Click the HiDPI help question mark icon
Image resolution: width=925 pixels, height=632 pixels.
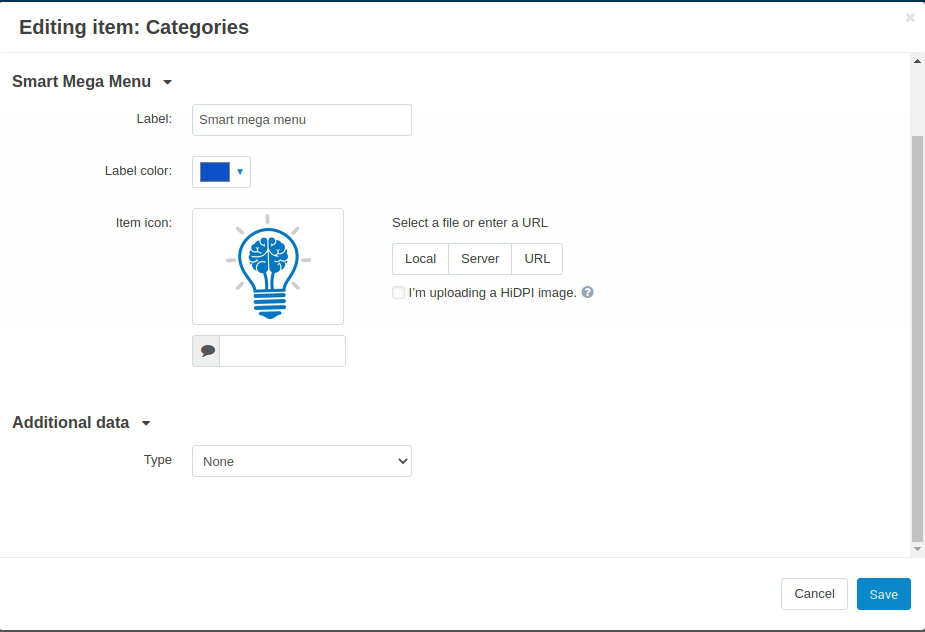click(x=588, y=292)
